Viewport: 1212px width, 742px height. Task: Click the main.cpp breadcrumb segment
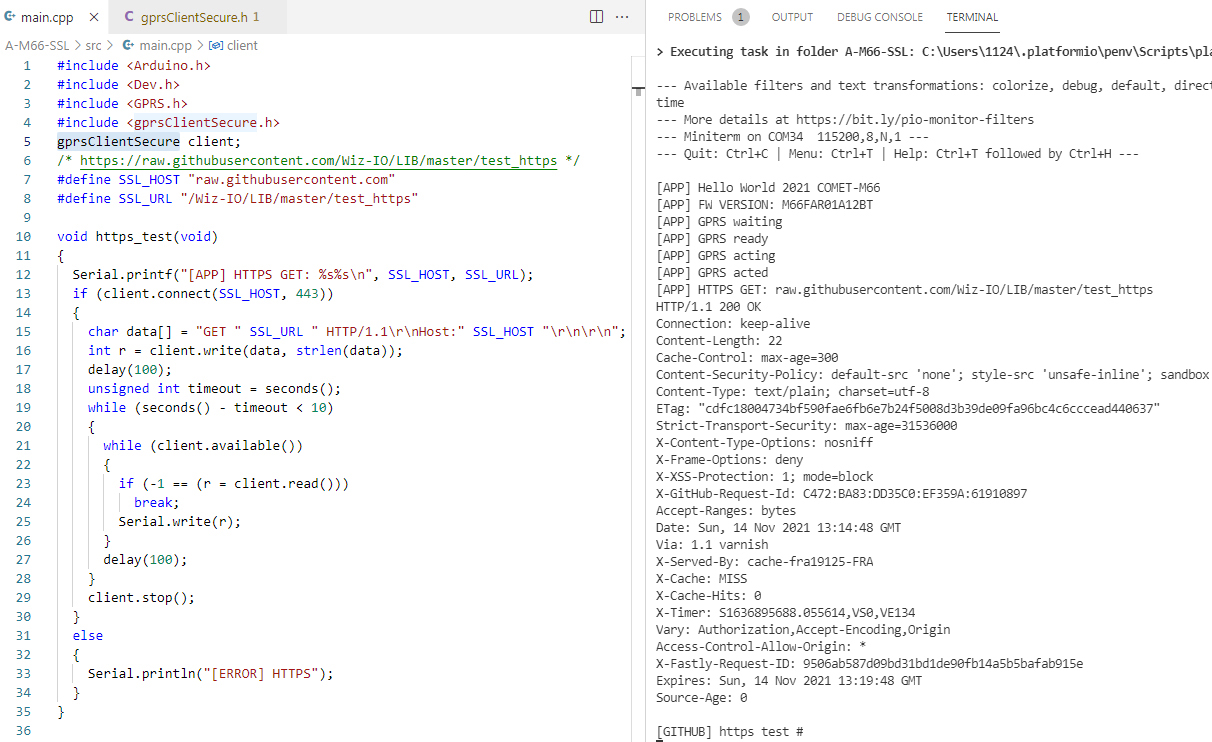pyautogui.click(x=165, y=45)
